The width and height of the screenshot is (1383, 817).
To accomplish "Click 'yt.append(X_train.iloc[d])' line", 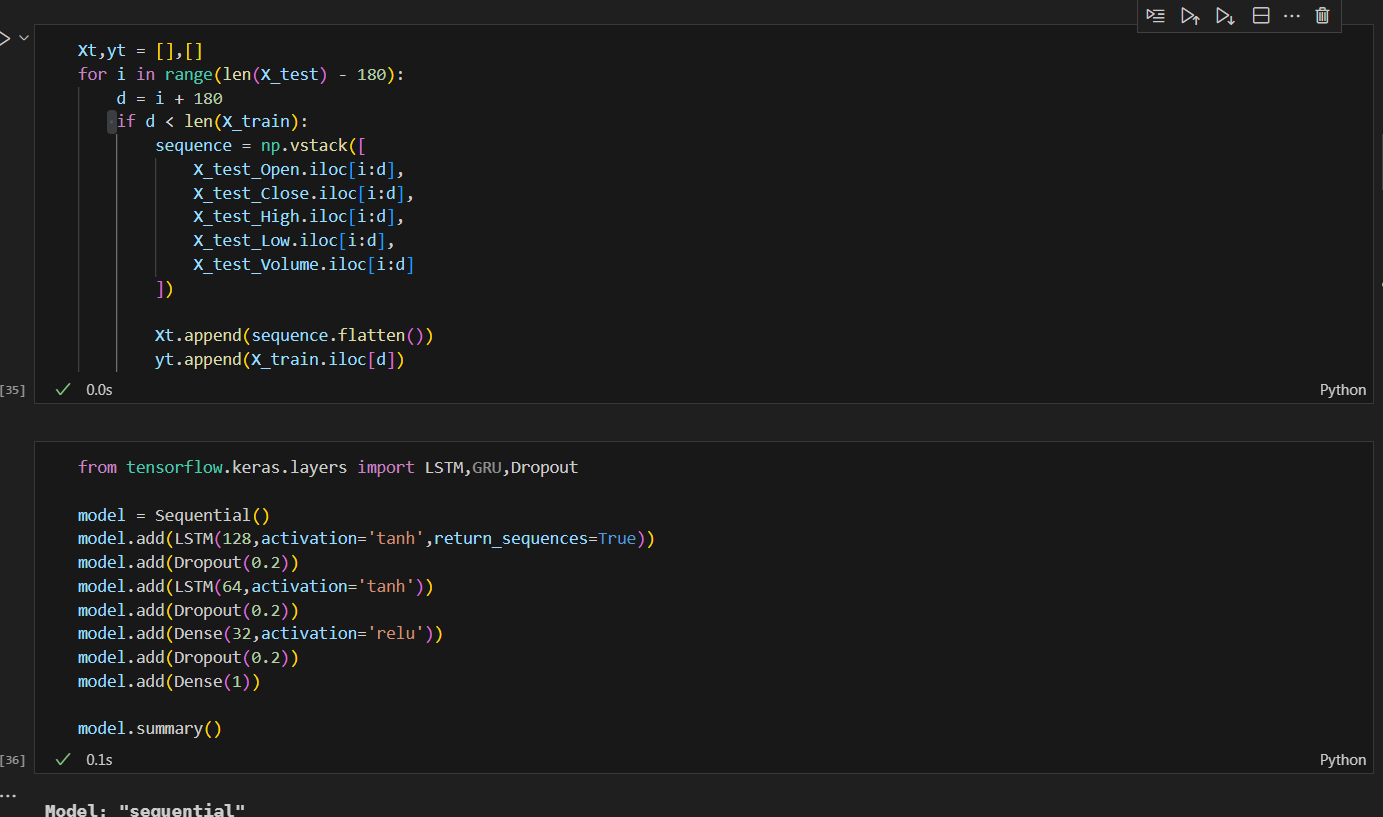I will pyautogui.click(x=279, y=359).
